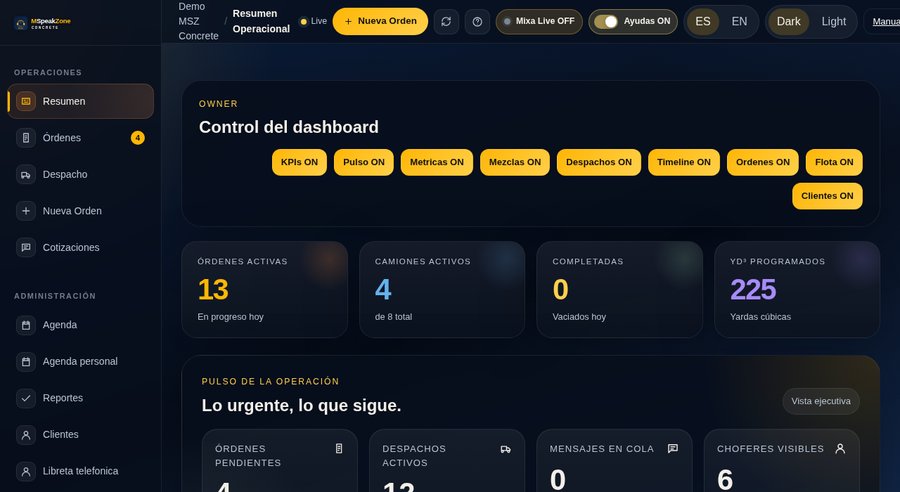Click the Cotizaciones chat icon

(26, 247)
